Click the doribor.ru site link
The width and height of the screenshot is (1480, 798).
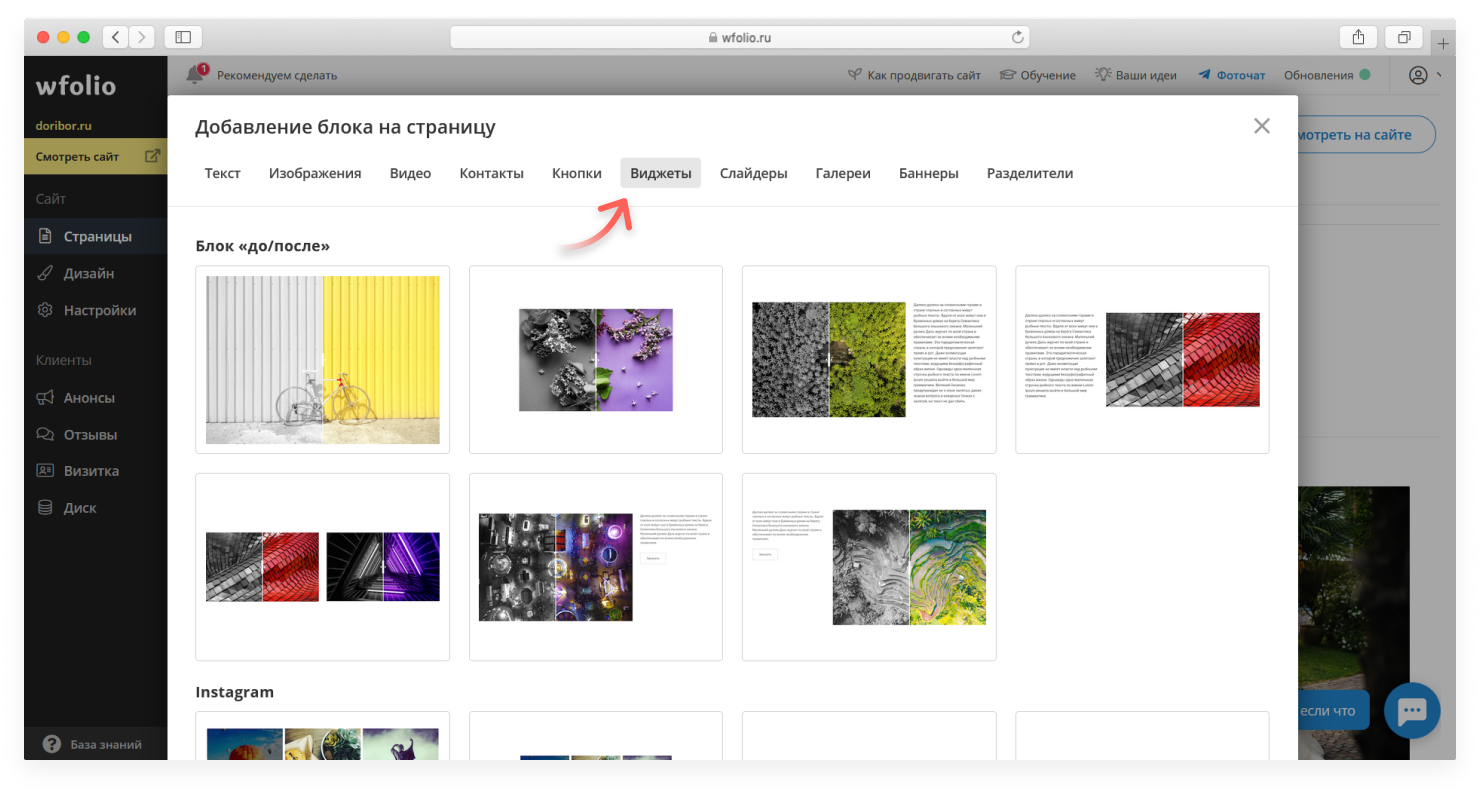click(x=64, y=126)
